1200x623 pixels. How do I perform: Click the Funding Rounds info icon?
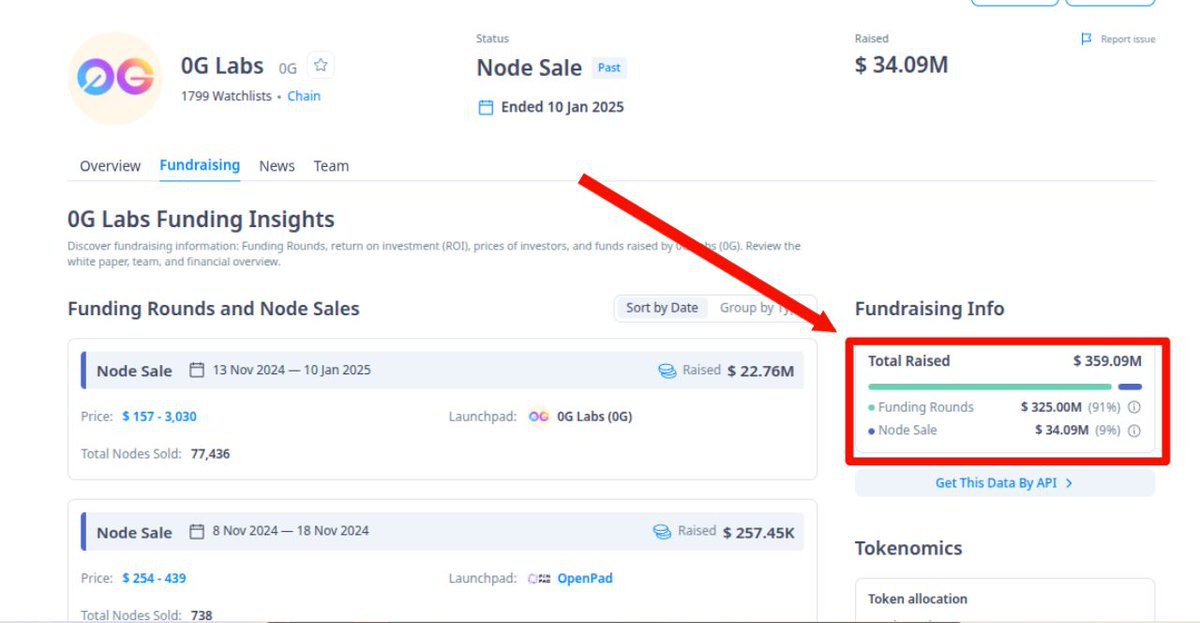point(1134,407)
